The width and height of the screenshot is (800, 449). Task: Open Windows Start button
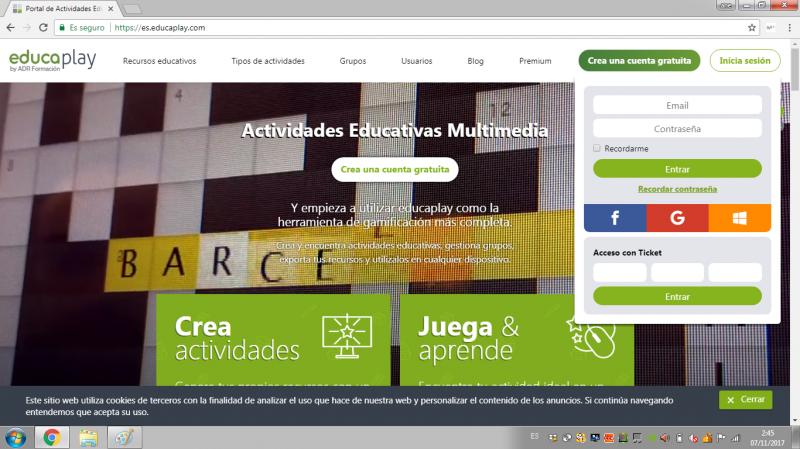click(16, 438)
